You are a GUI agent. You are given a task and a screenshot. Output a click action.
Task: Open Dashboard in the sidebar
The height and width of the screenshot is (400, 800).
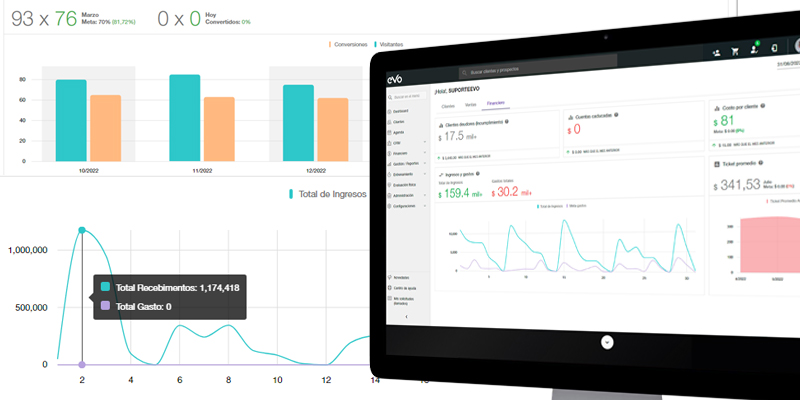[x=401, y=110]
